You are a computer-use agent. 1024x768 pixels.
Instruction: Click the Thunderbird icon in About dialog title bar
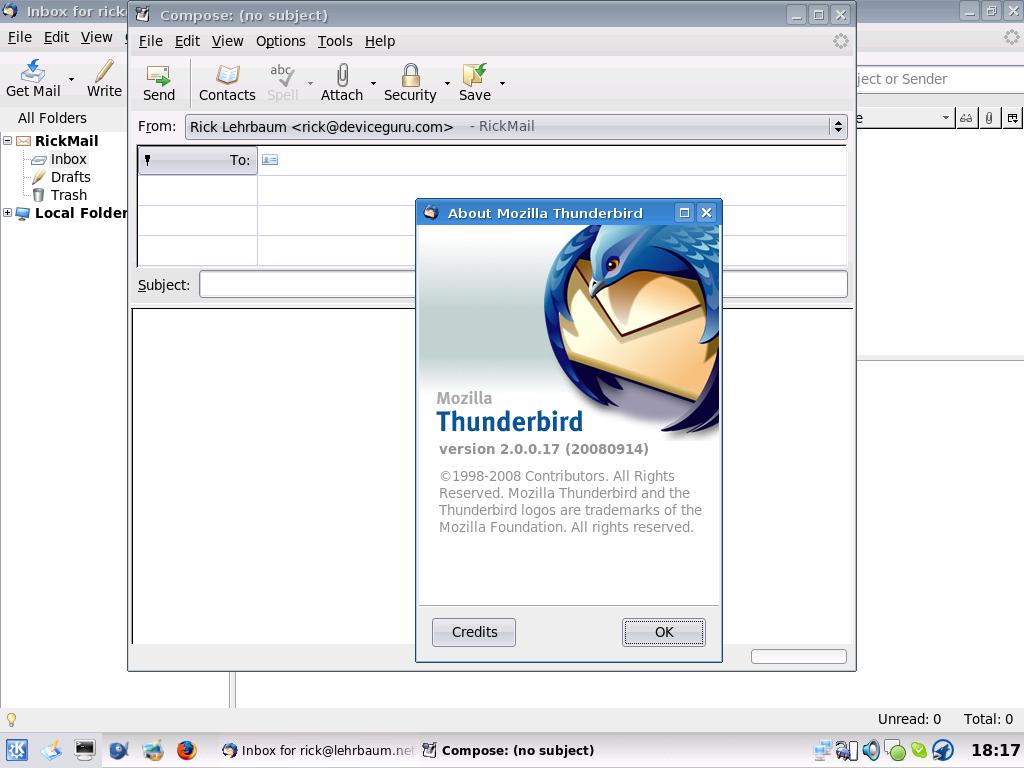point(431,212)
